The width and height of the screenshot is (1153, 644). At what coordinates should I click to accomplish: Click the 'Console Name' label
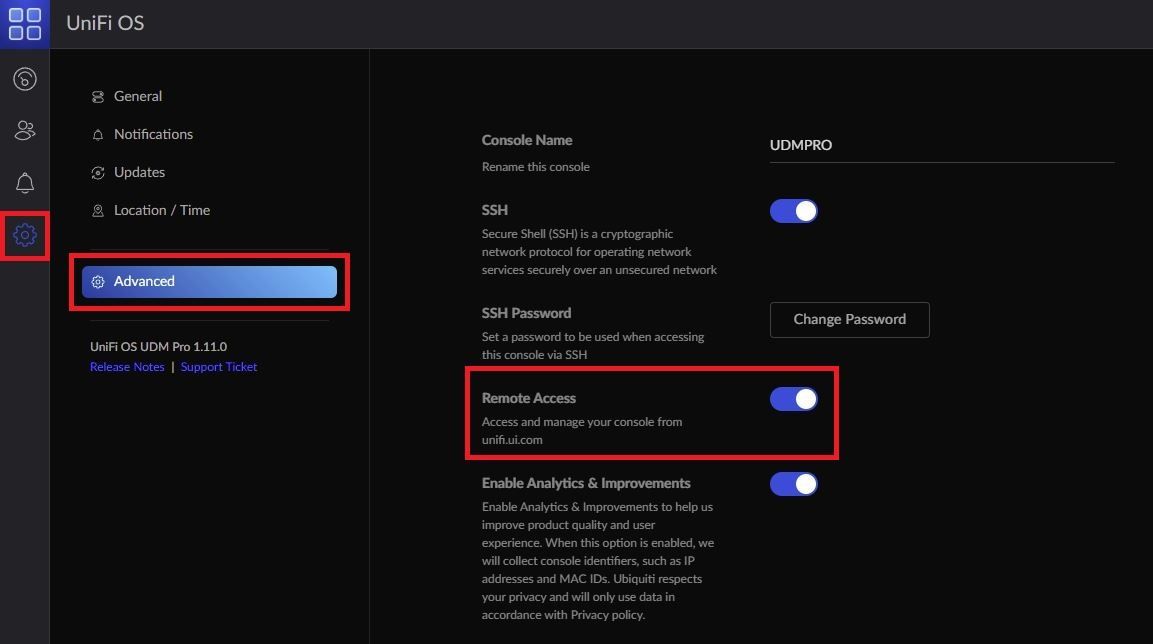point(526,140)
